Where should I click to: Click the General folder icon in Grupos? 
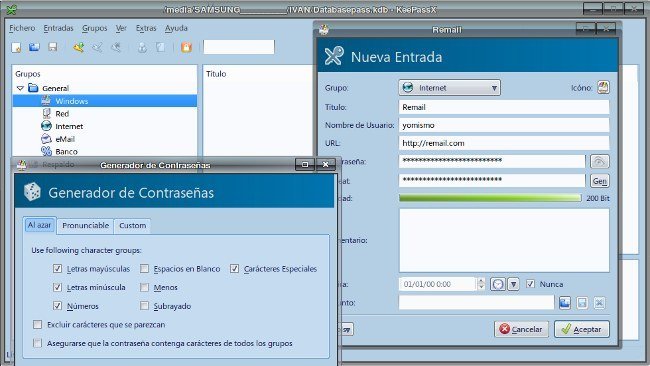pos(33,88)
